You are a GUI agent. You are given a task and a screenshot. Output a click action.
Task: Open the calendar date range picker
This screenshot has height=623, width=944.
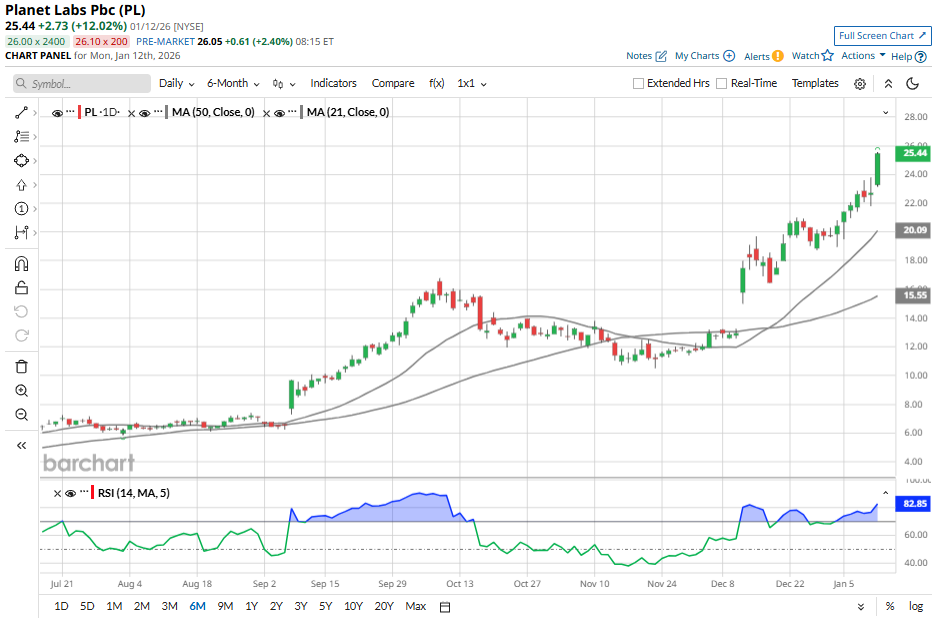[446, 606]
